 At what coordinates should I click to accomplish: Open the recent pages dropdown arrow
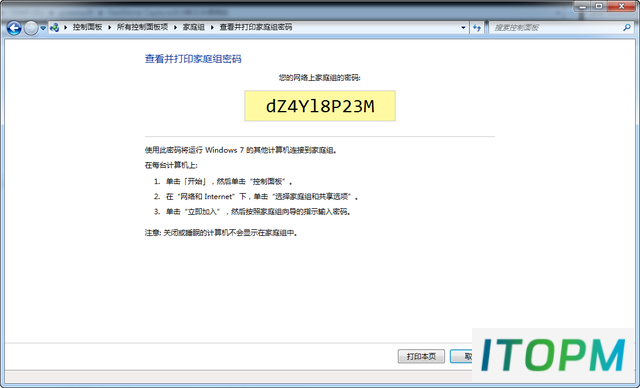point(43,28)
